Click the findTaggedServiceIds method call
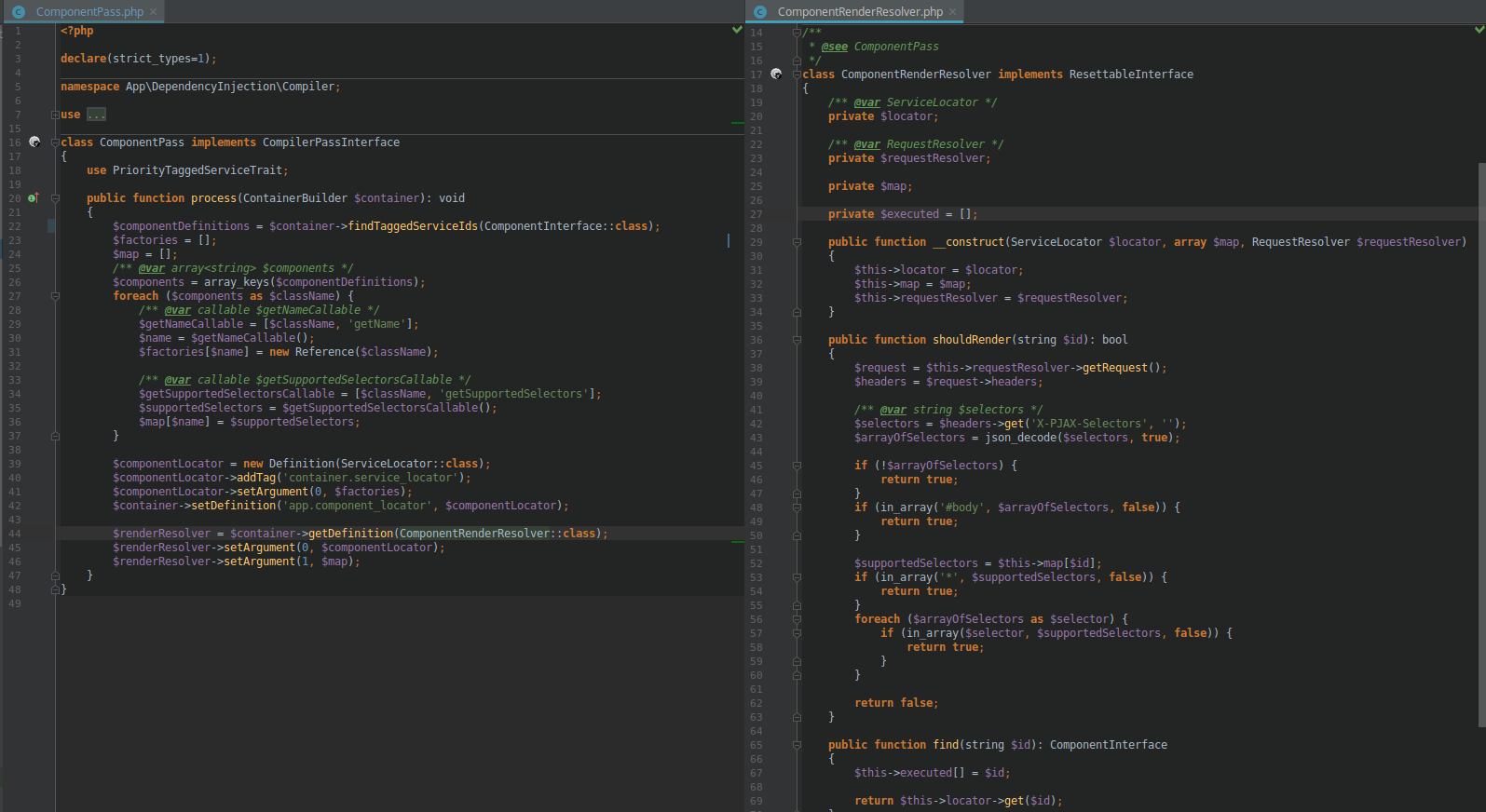The width and height of the screenshot is (1486, 812). coord(413,226)
